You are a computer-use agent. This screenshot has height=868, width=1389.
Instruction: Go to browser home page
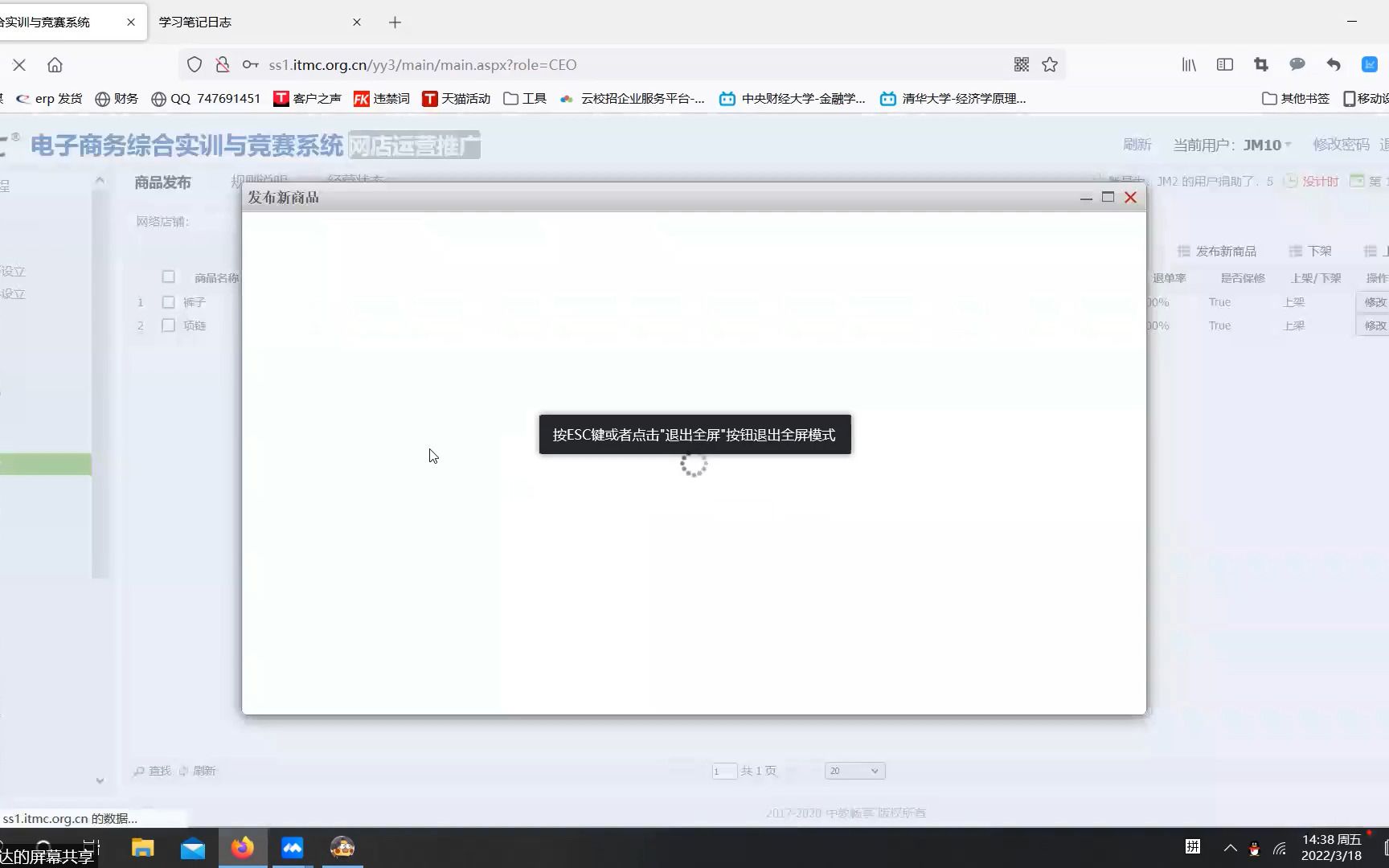tap(55, 64)
